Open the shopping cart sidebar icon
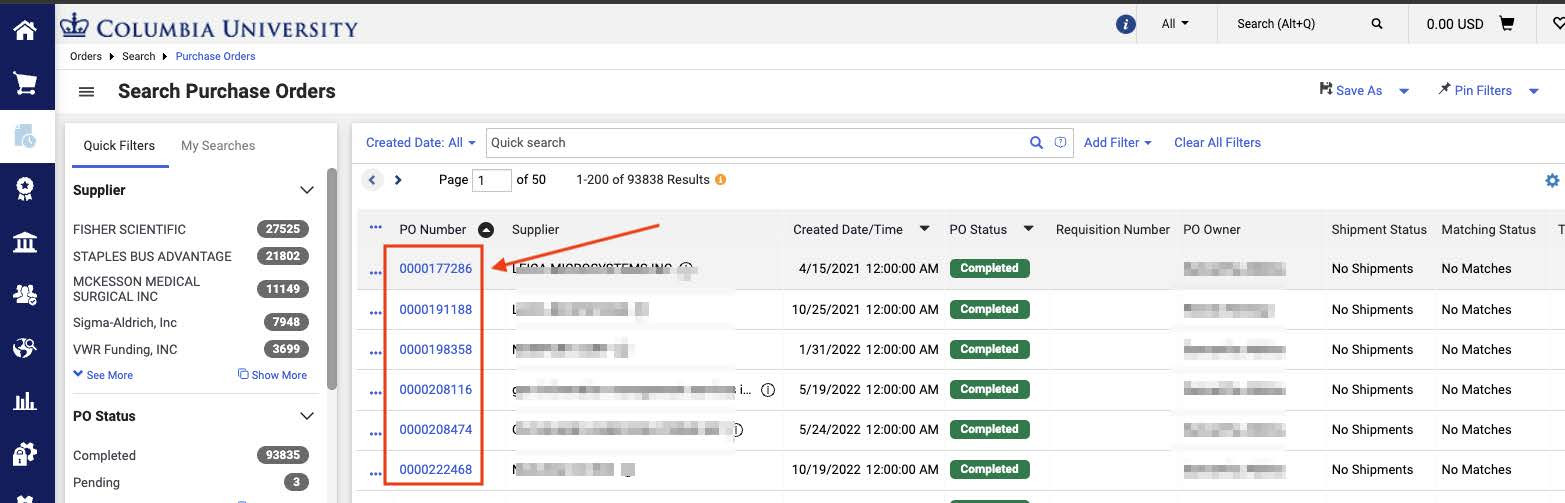 tap(25, 84)
